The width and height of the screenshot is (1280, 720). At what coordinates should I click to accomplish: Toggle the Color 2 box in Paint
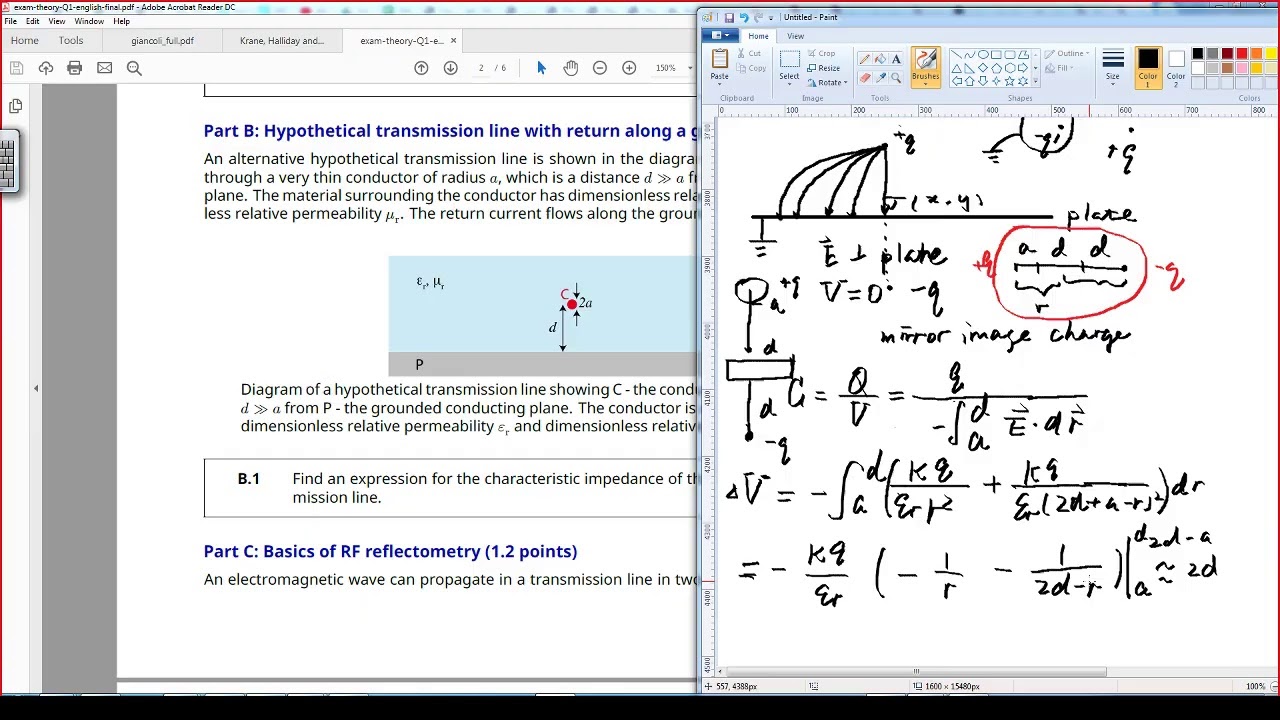coord(1176,69)
